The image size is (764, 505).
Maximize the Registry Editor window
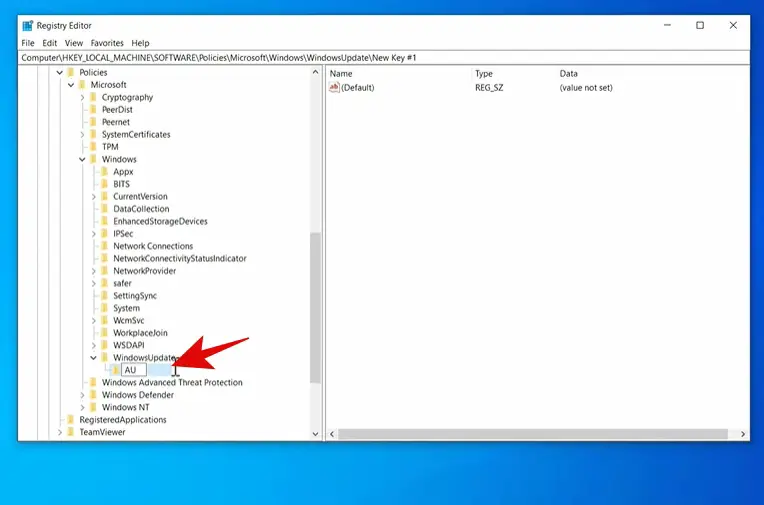click(x=700, y=25)
